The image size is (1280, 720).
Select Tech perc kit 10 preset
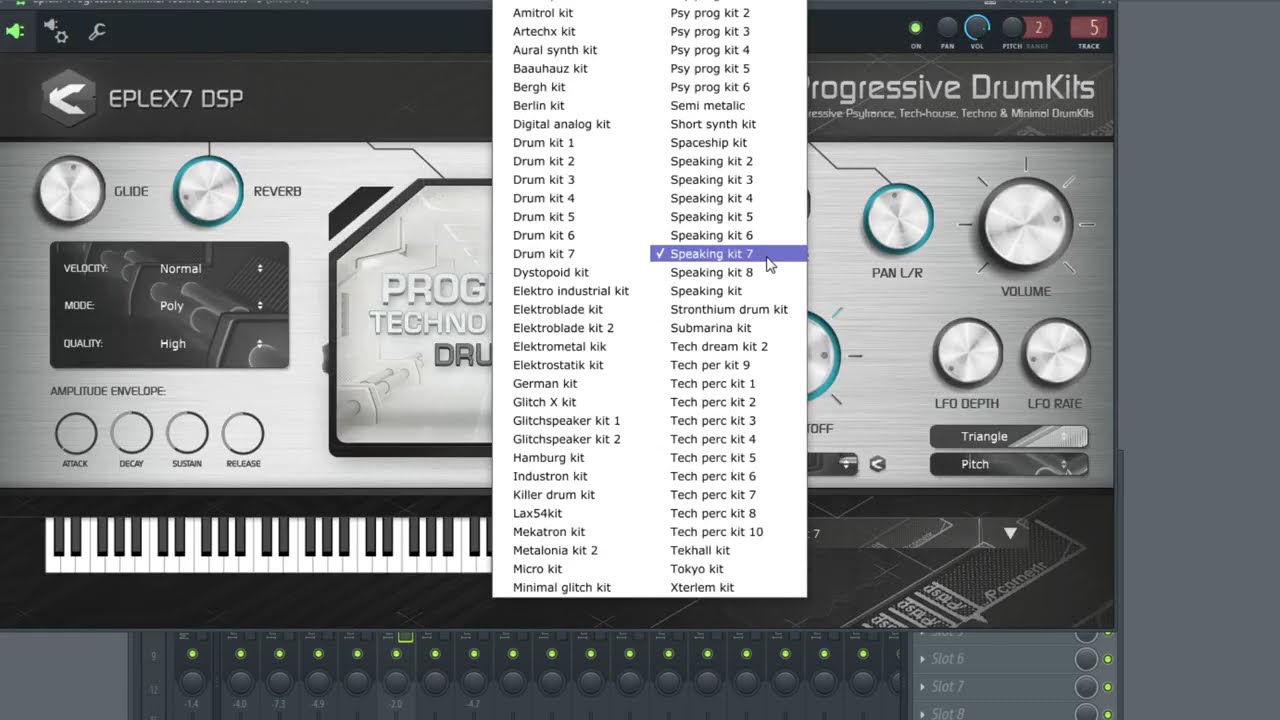click(x=728, y=532)
